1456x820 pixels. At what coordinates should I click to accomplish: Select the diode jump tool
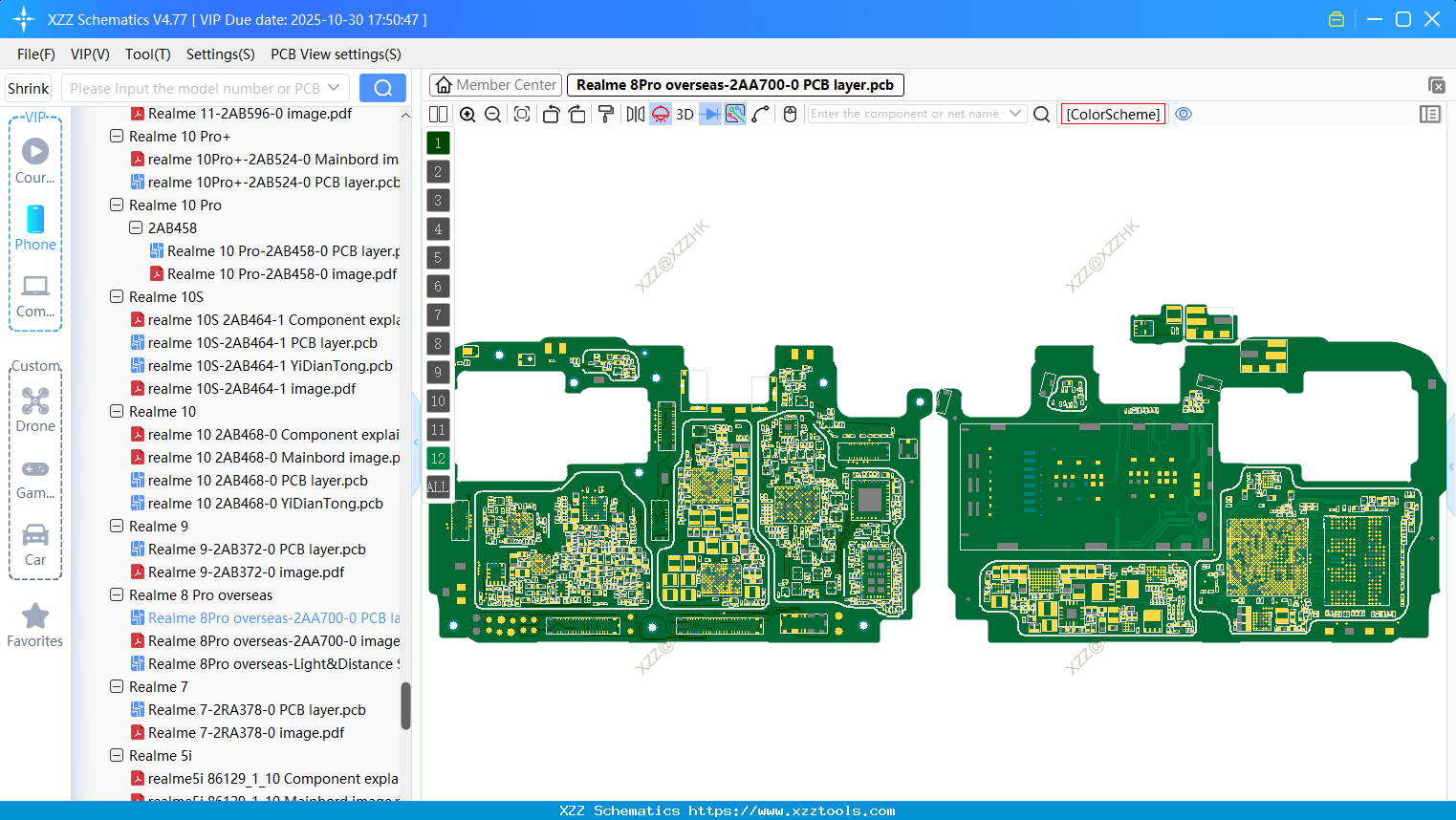[707, 114]
